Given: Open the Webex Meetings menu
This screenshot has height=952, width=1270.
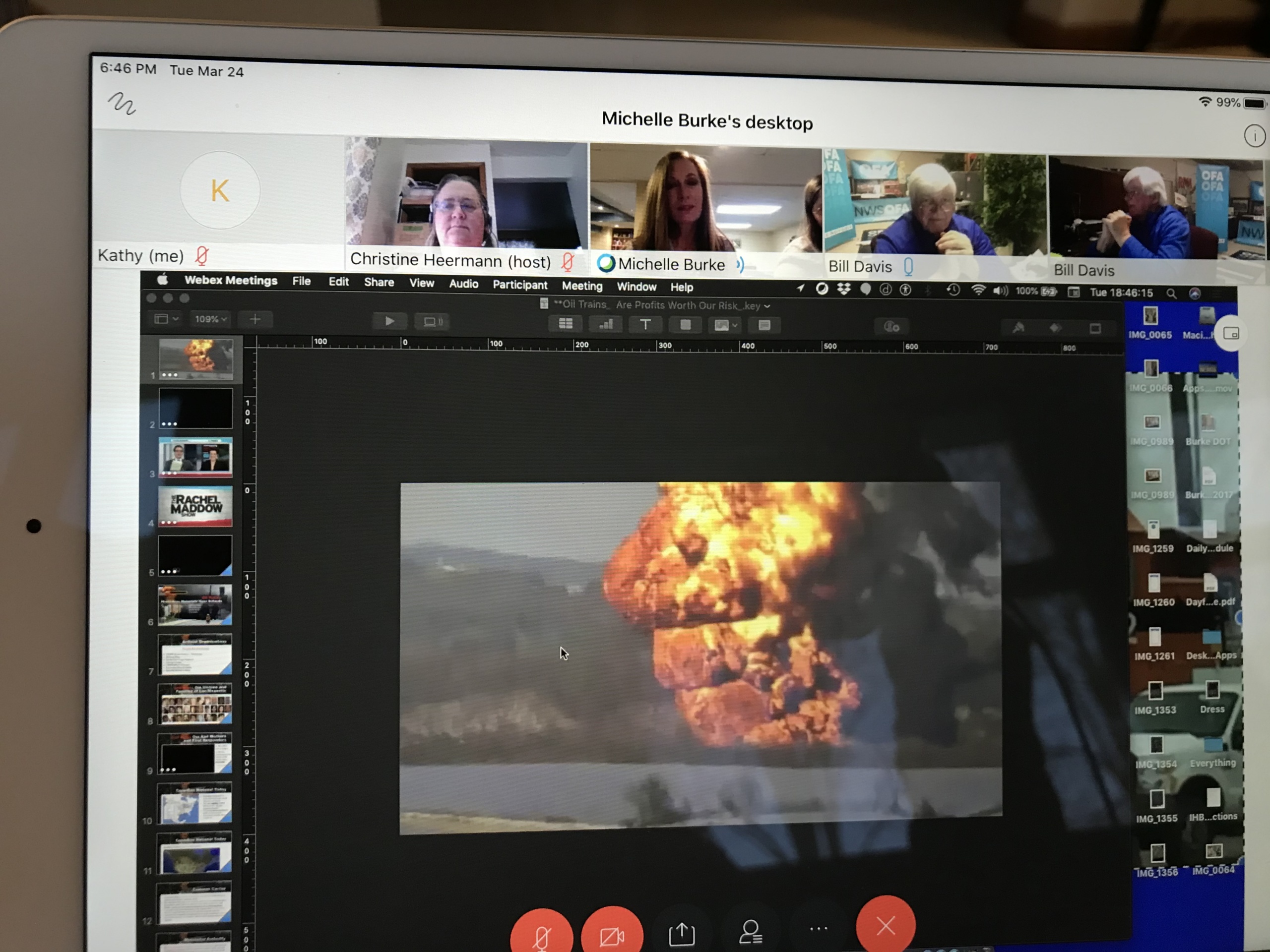Looking at the screenshot, I should (x=231, y=280).
